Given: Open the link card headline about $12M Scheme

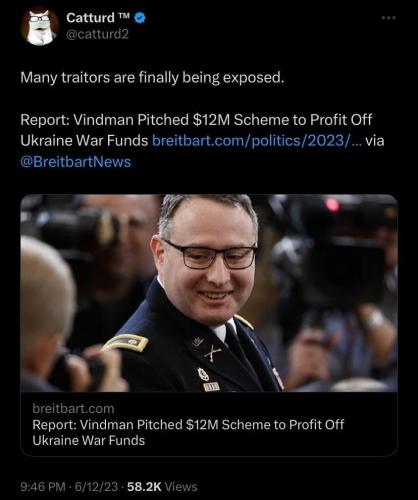Looking at the screenshot, I should pos(188,432).
